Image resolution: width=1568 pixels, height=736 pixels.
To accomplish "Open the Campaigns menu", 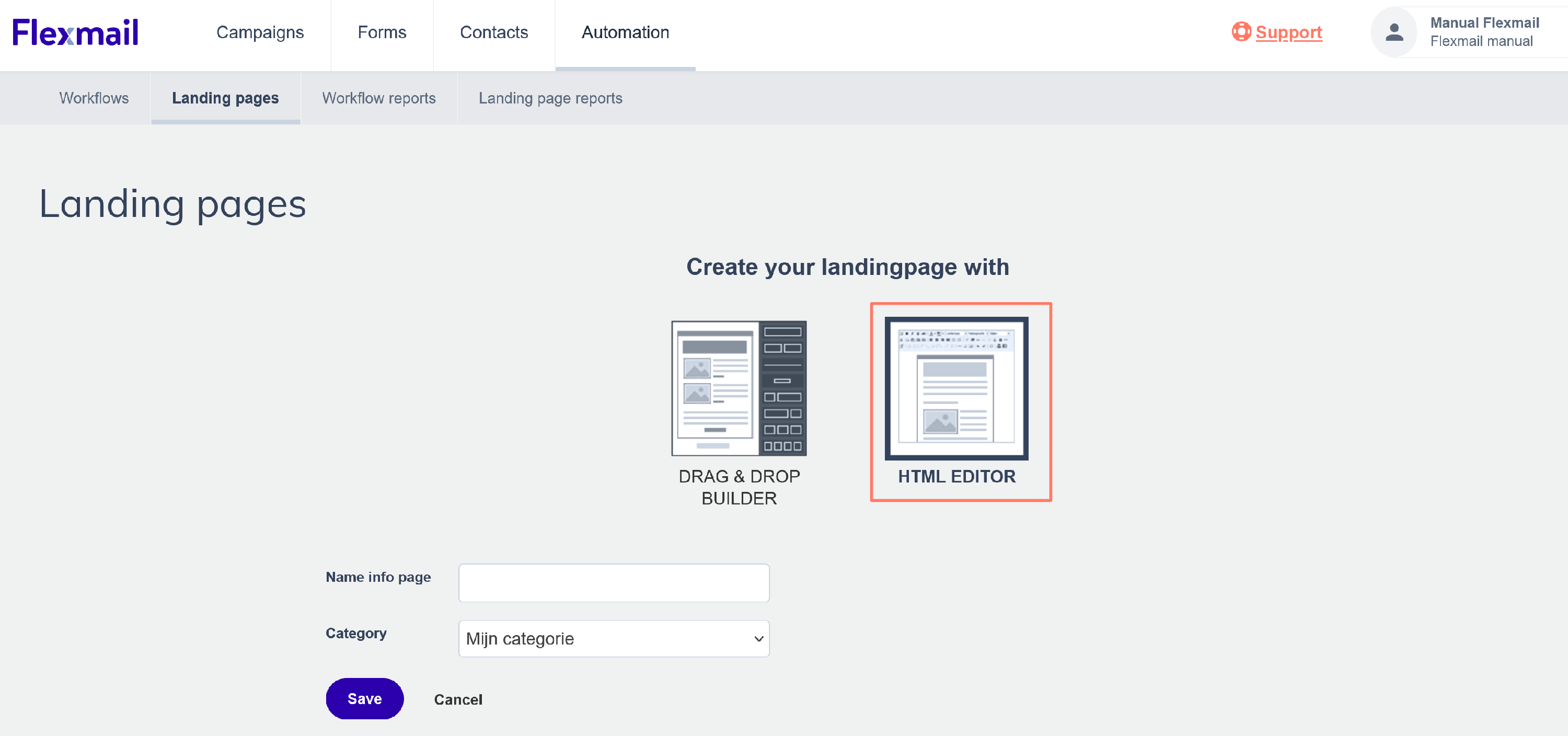I will [x=260, y=32].
